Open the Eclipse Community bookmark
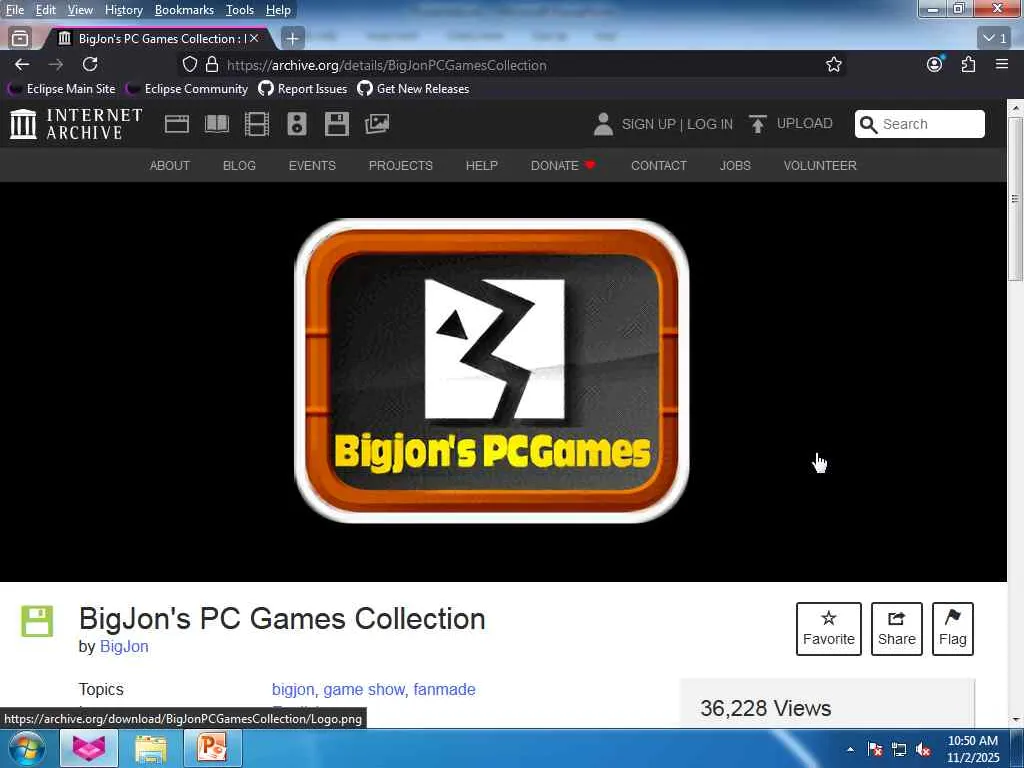The image size is (1024, 768). (187, 89)
